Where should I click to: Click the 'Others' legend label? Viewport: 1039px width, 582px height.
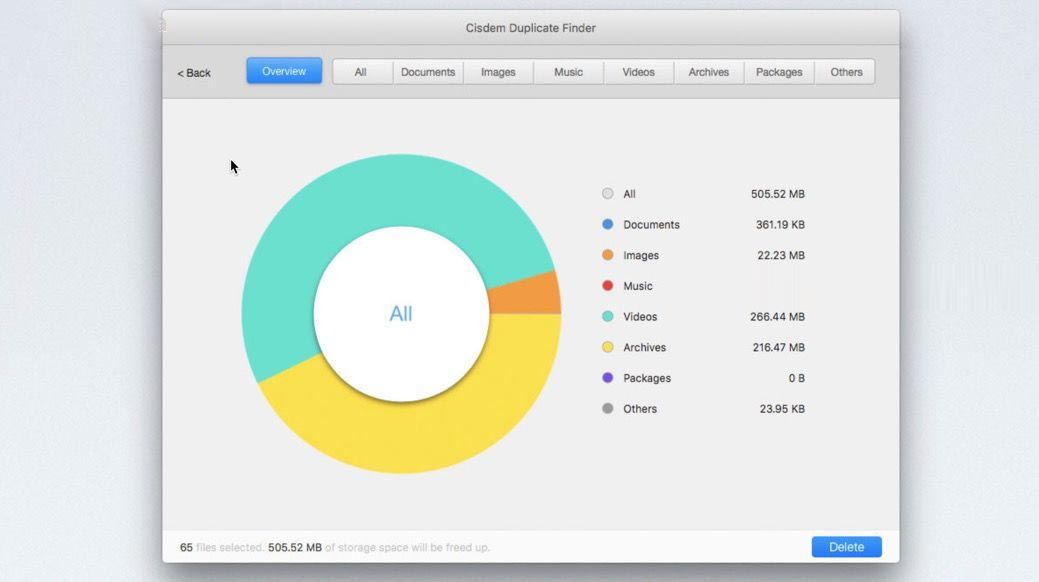point(640,409)
